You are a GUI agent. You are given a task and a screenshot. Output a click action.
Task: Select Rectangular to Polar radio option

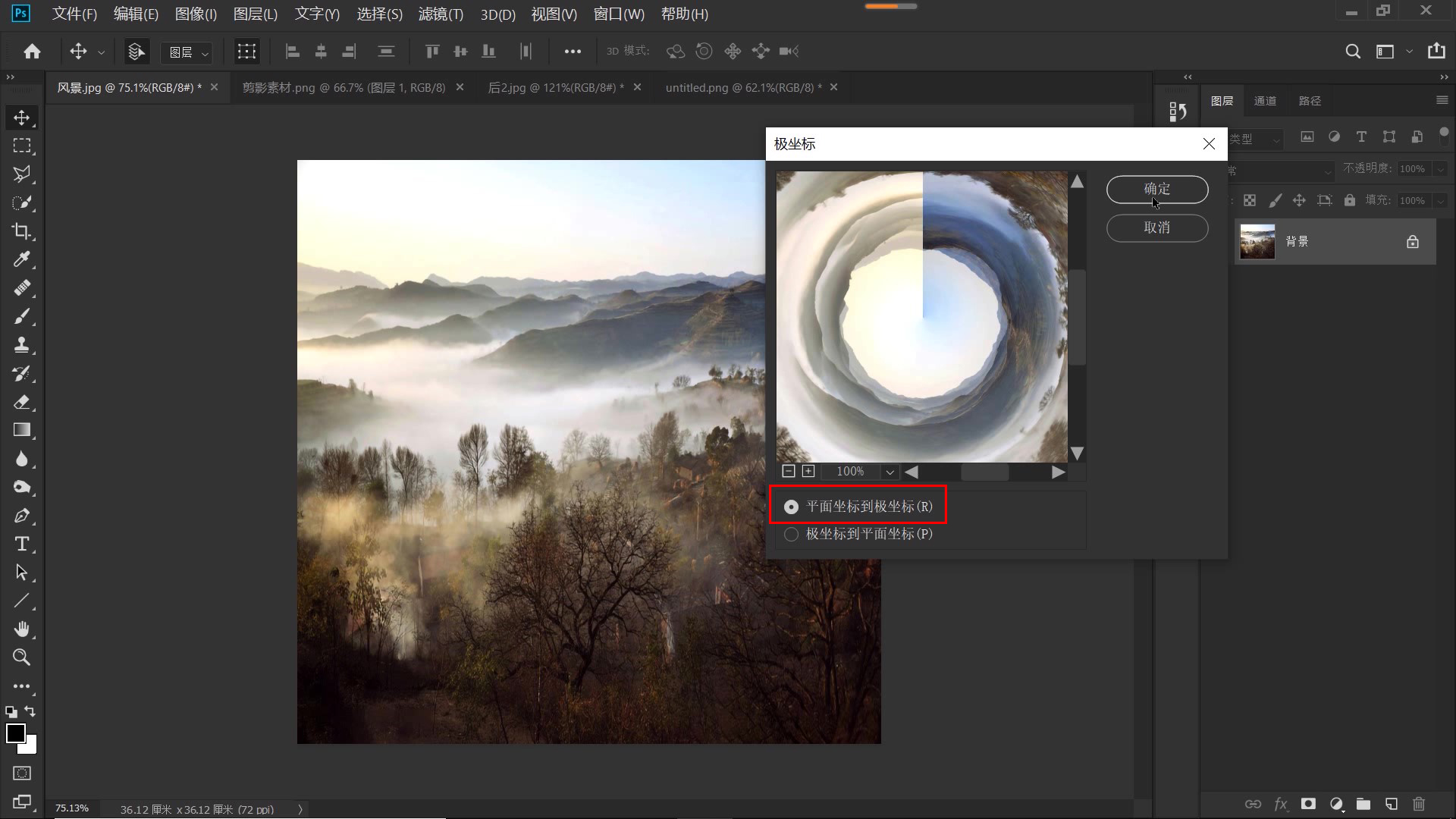coord(791,507)
